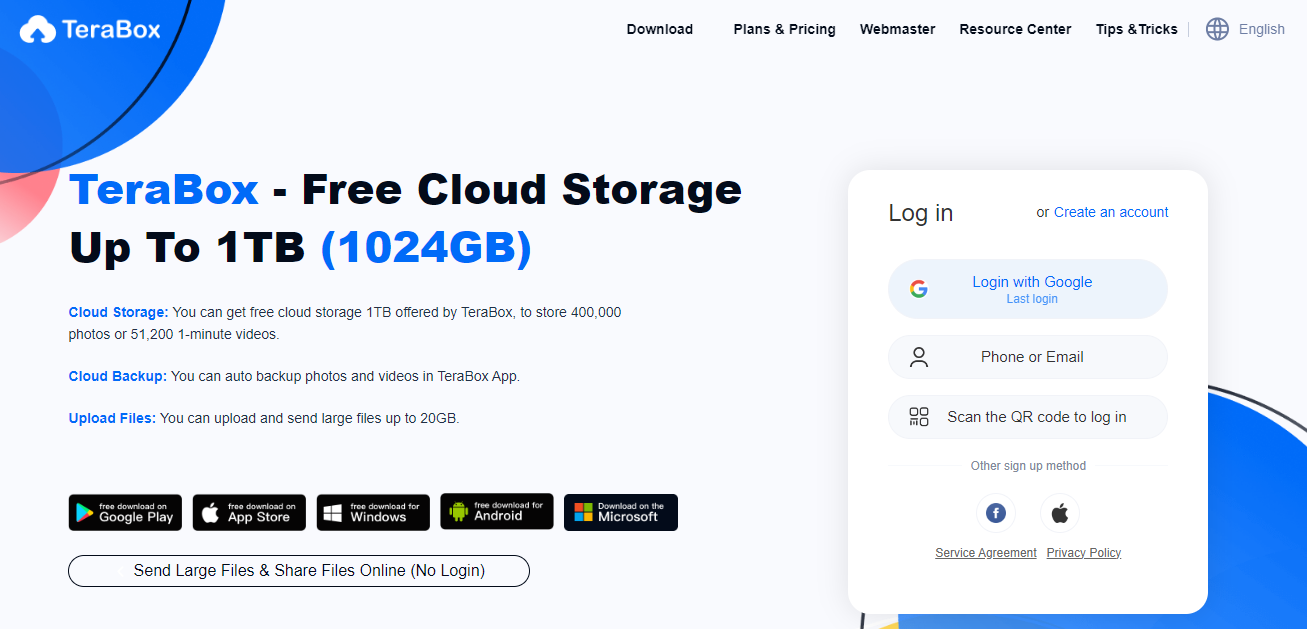Open the Service Agreement link
This screenshot has width=1307, height=629.
tap(986, 553)
